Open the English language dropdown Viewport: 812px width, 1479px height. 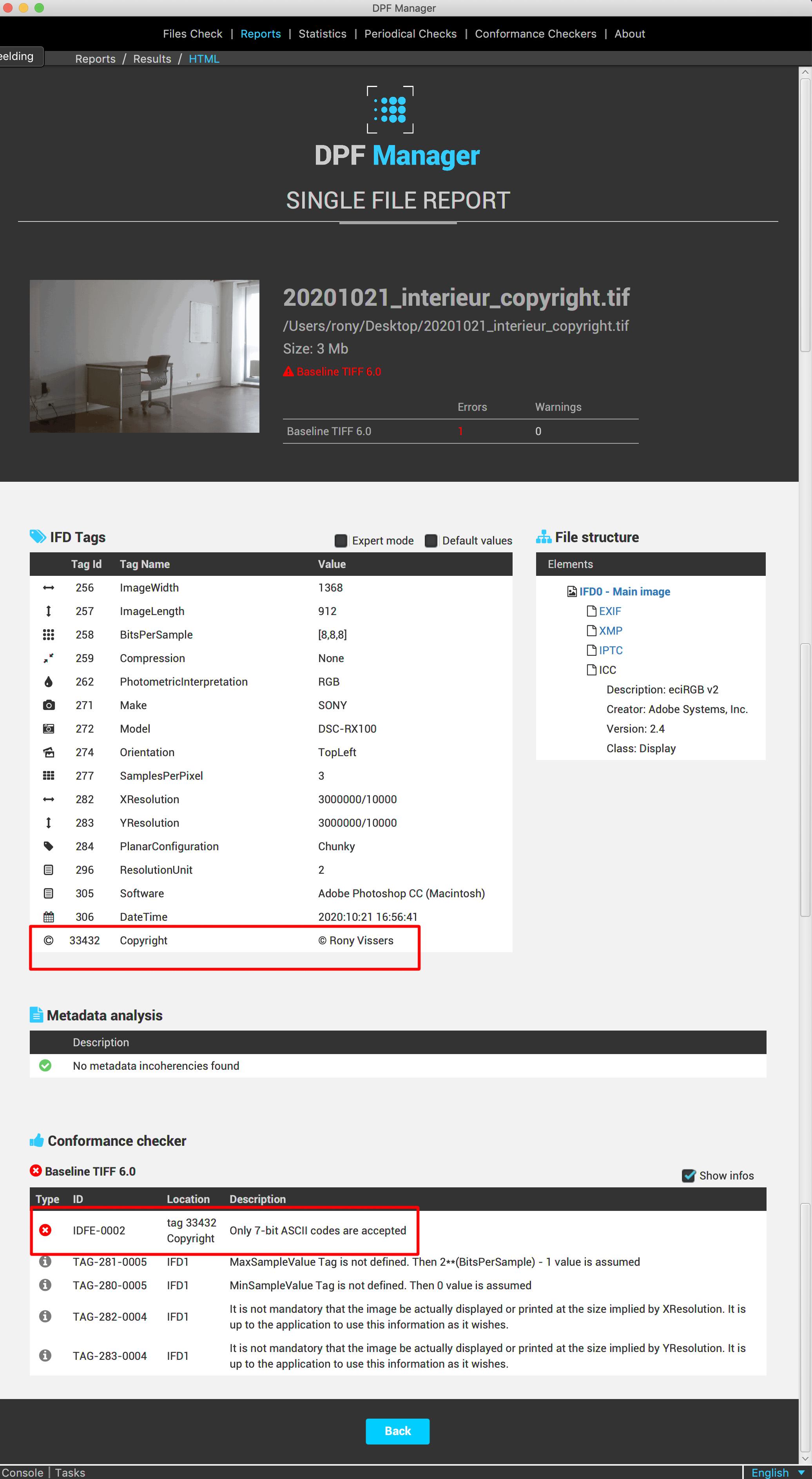[778, 1473]
